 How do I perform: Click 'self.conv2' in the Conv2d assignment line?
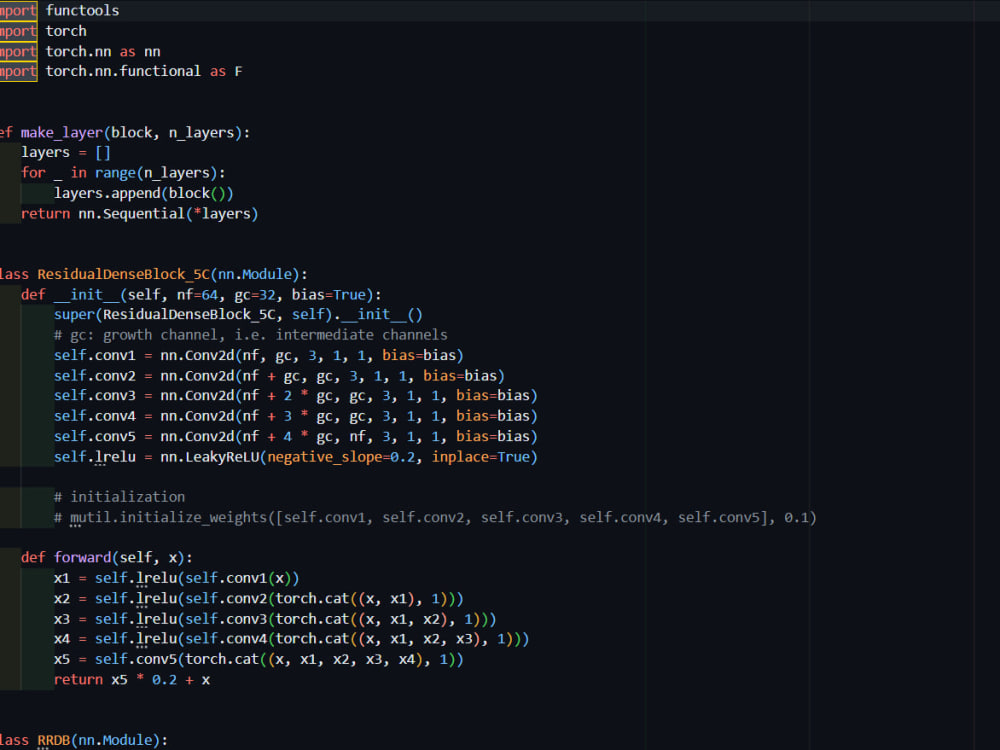94,376
